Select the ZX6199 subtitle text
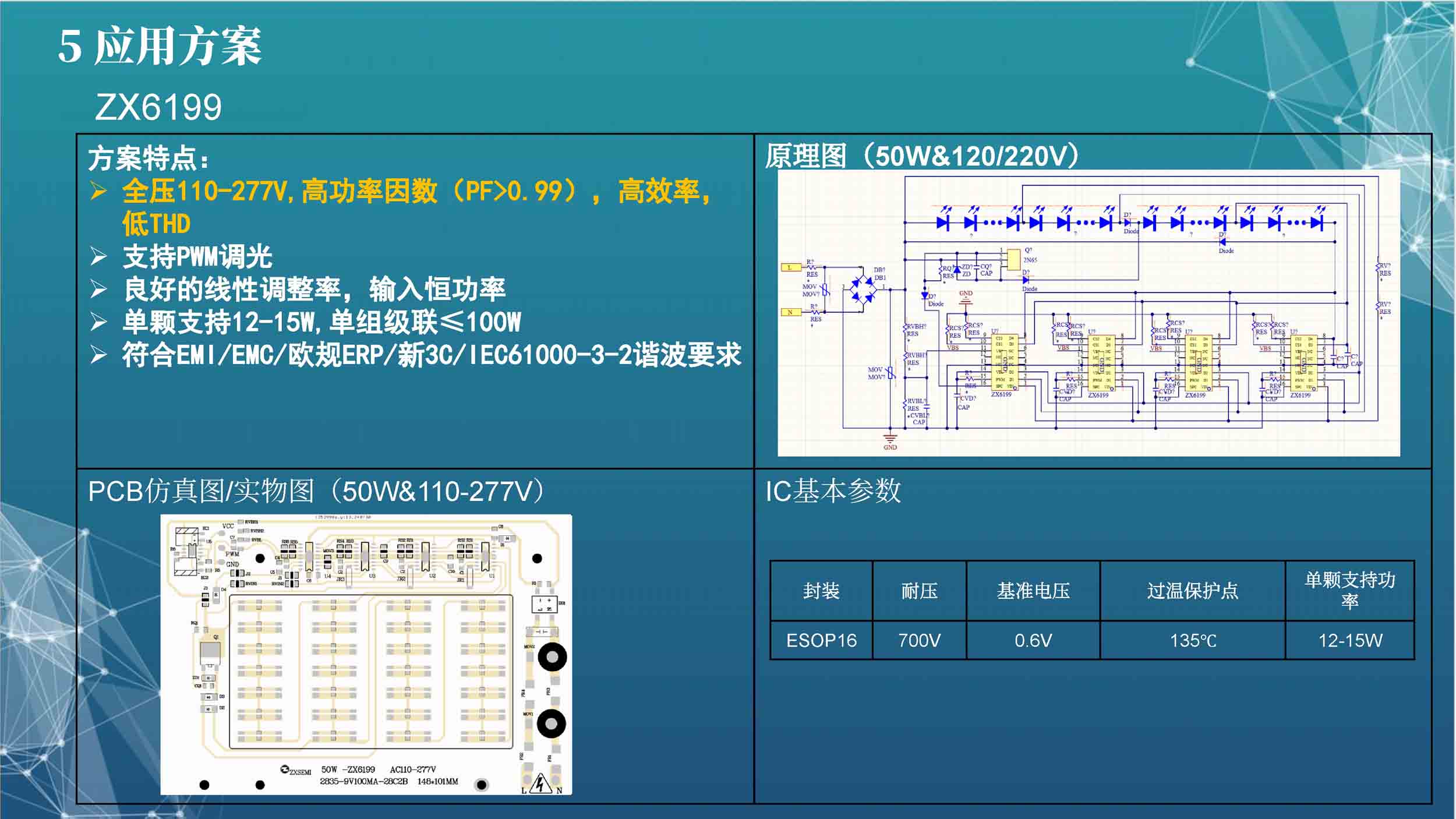 coord(158,108)
